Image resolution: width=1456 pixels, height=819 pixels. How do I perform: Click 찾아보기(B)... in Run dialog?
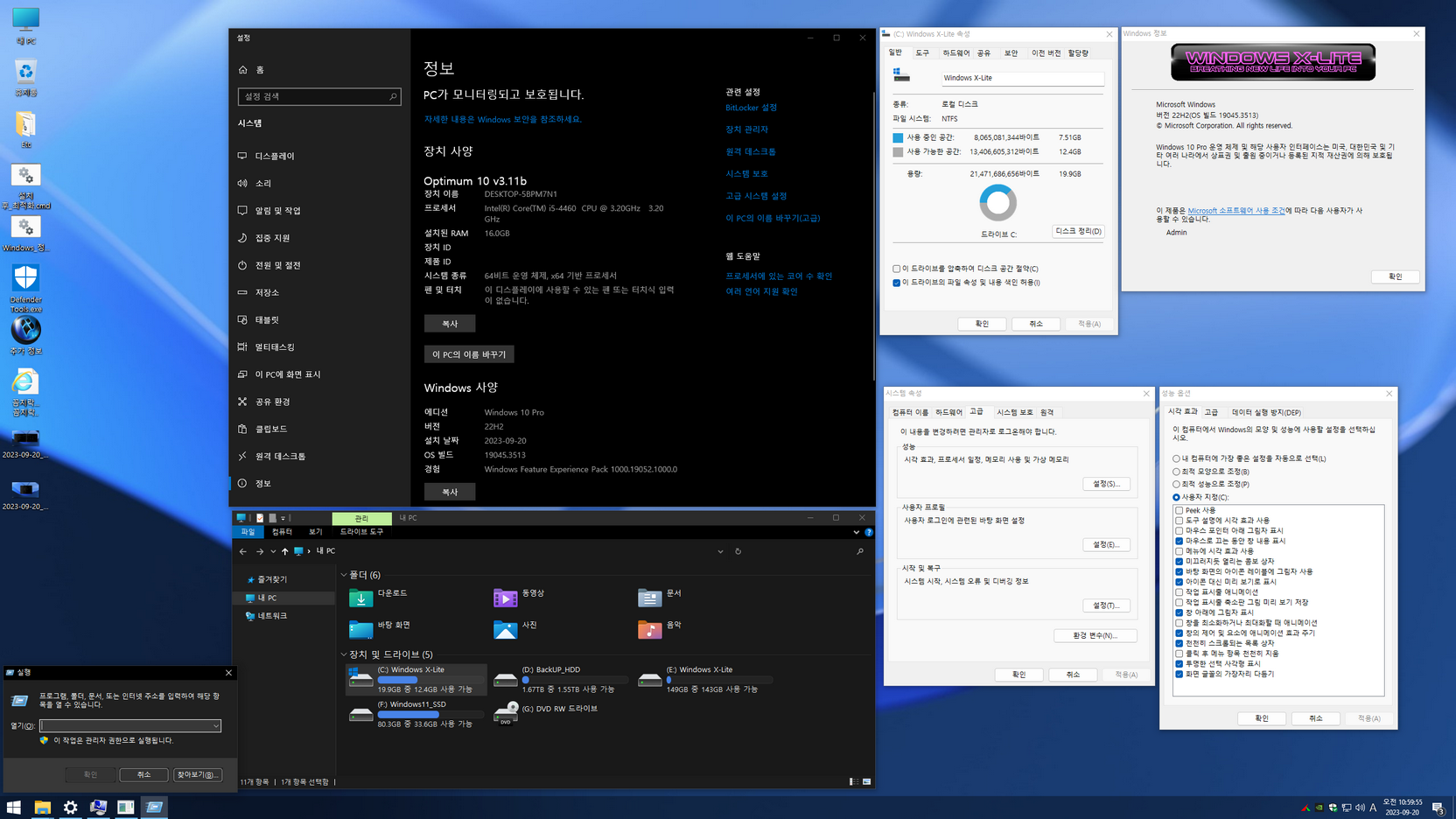pyautogui.click(x=197, y=774)
